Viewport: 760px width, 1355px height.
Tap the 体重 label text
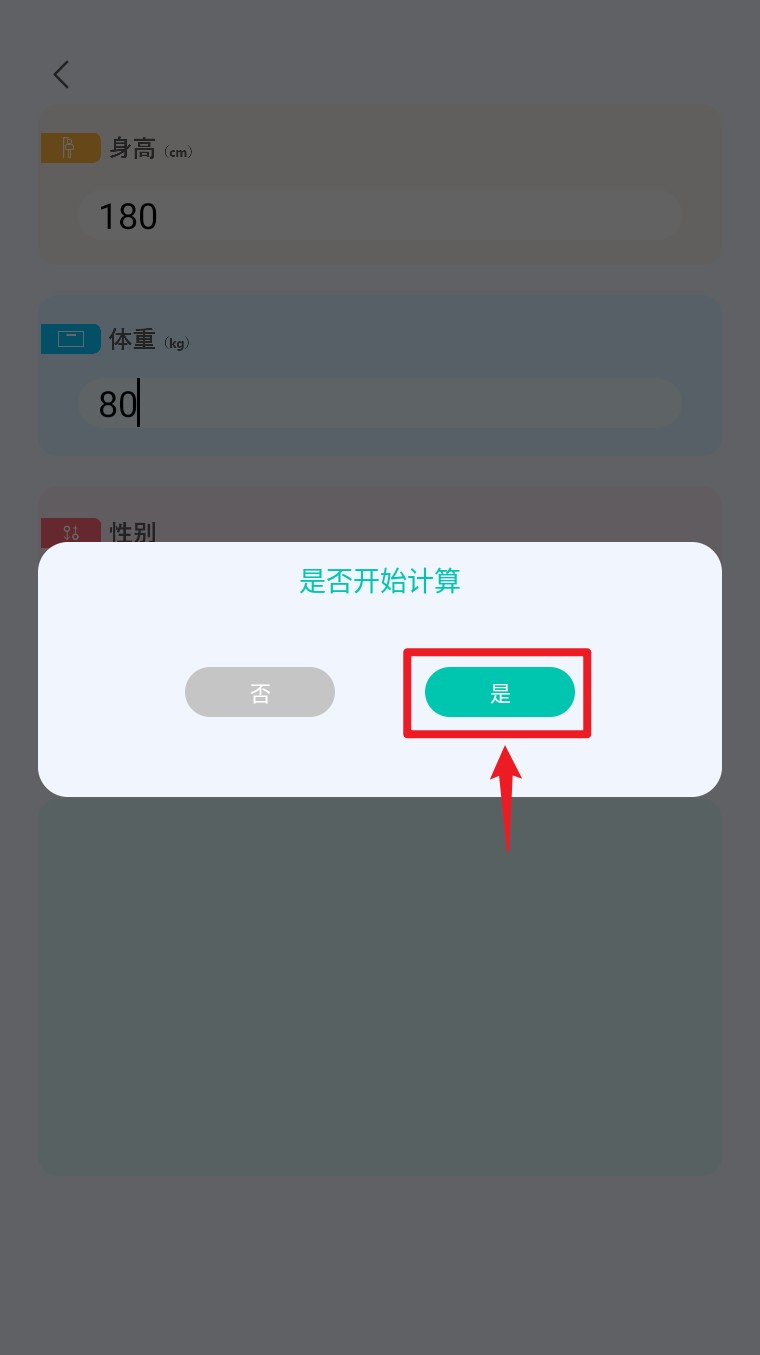[132, 340]
